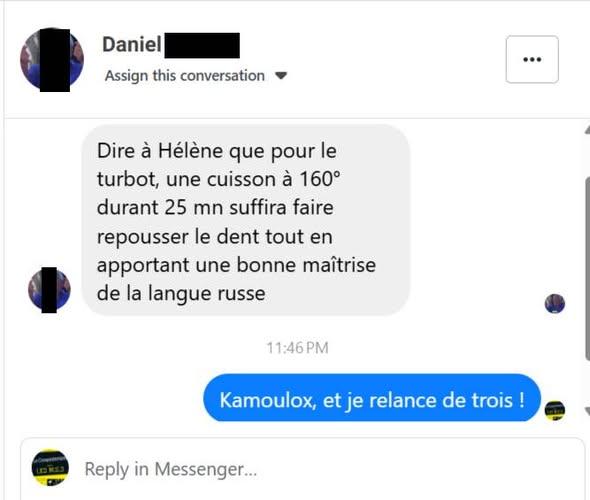This screenshot has width=590, height=500.
Task: Click the small seen-receipt avatar after grey message
Action: 555,304
